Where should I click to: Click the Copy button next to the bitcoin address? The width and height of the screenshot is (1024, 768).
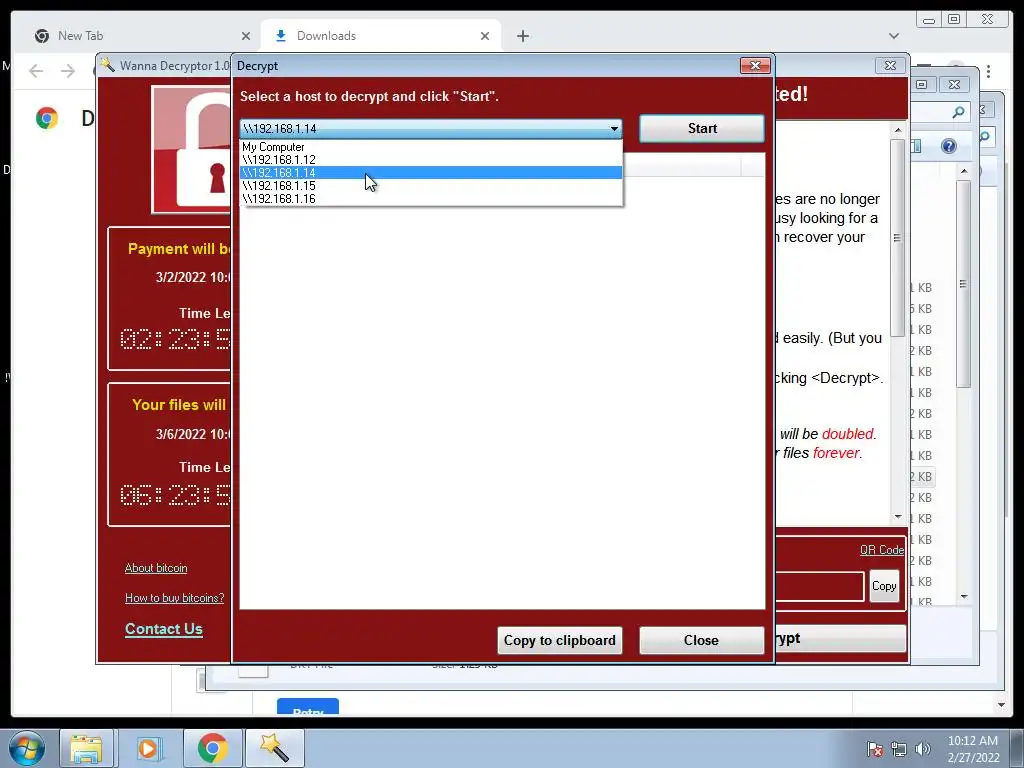[x=884, y=586]
